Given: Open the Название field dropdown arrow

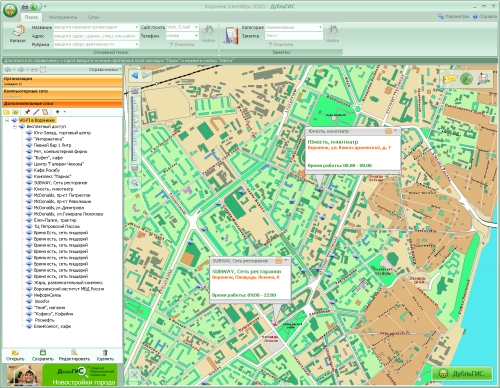Looking at the screenshot, I should 137,27.
